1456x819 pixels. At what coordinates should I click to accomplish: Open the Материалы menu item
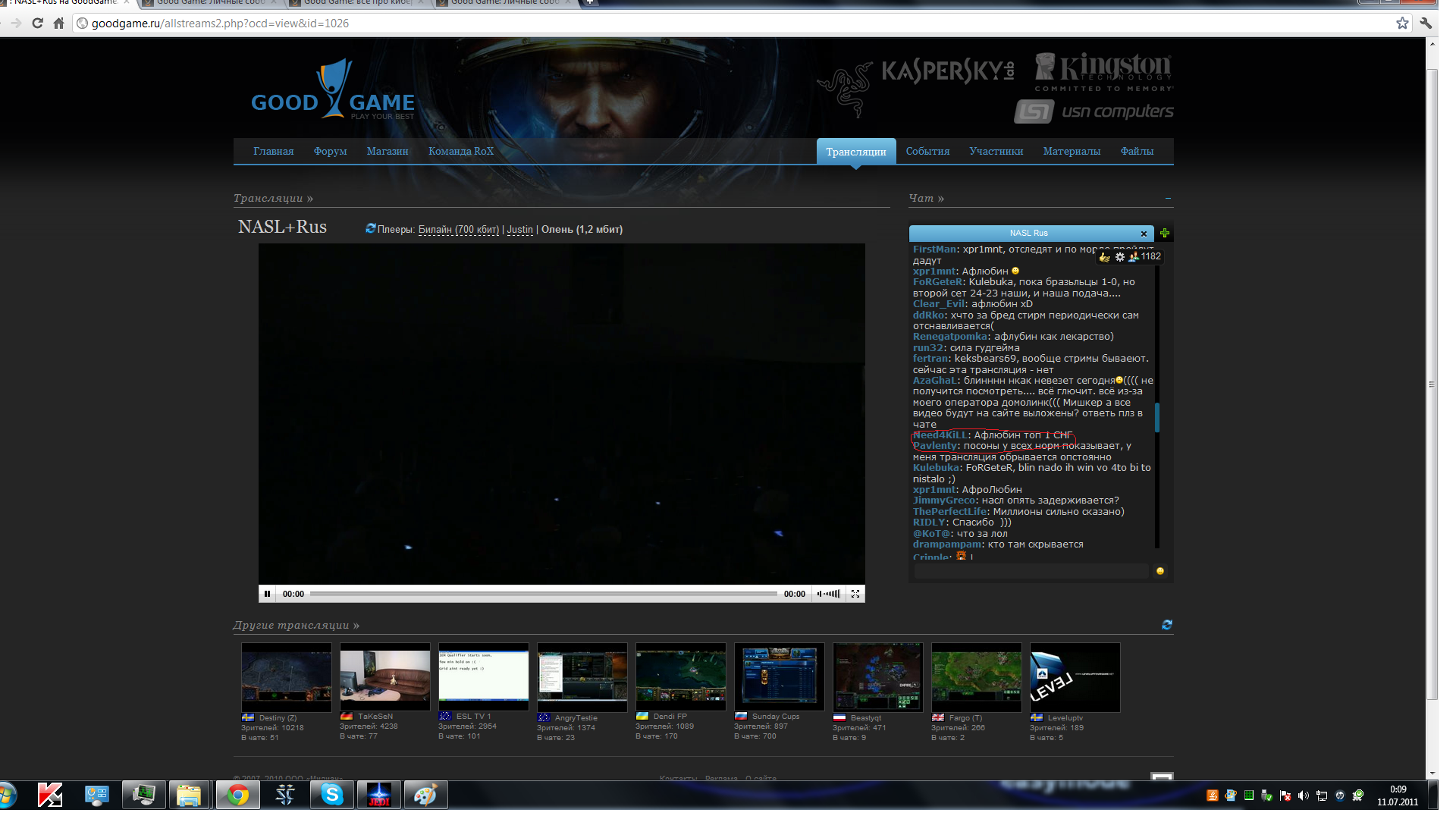[1072, 152]
